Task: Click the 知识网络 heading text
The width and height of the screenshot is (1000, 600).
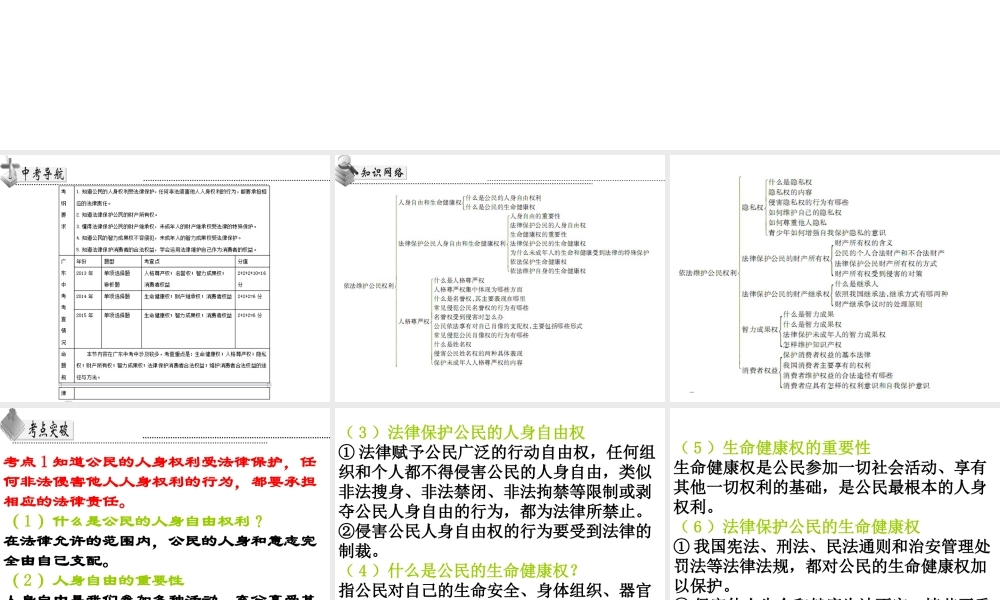Action: click(x=382, y=172)
